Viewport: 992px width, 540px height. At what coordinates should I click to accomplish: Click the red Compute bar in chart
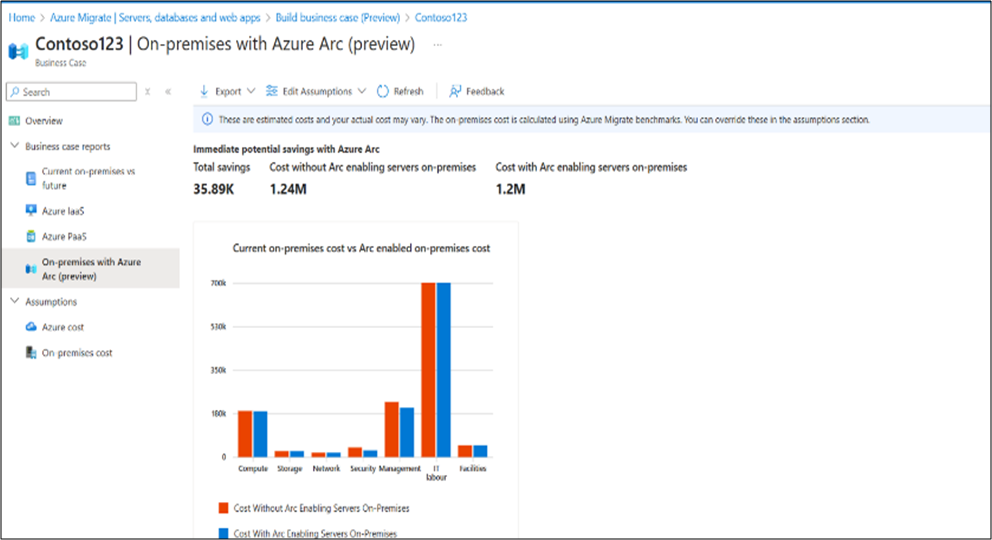[245, 434]
